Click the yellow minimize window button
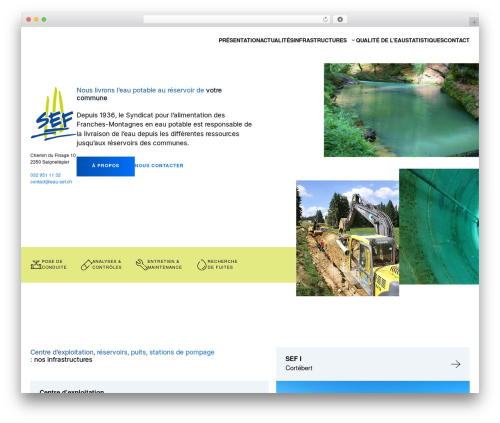500x423 pixels. tap(36, 19)
